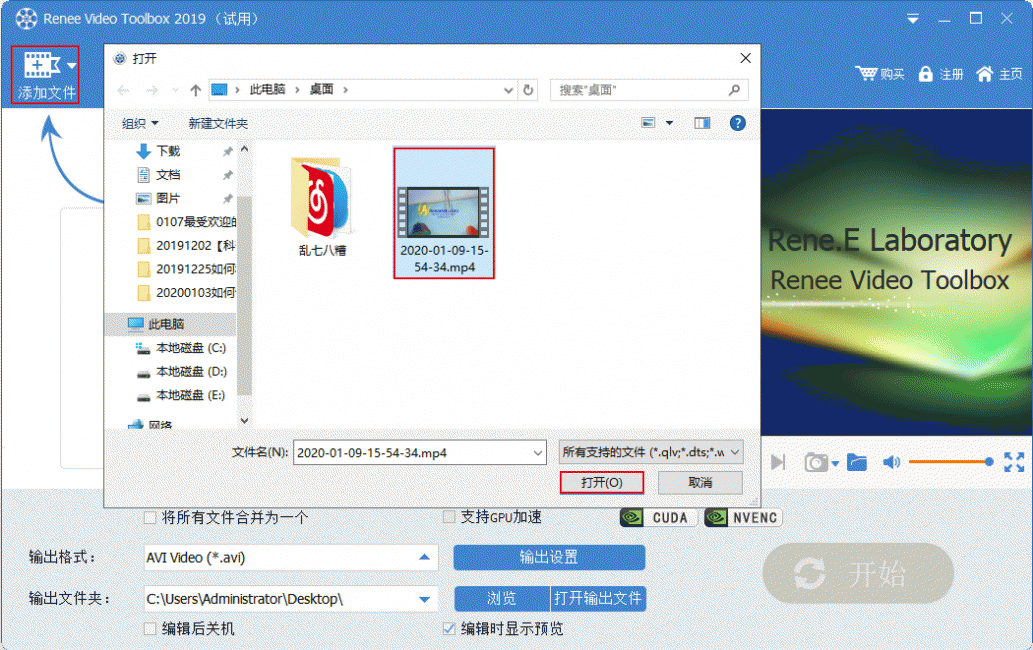Open the 20191225如何 folder in the sidebar
The width and height of the screenshot is (1033, 650).
[x=186, y=269]
